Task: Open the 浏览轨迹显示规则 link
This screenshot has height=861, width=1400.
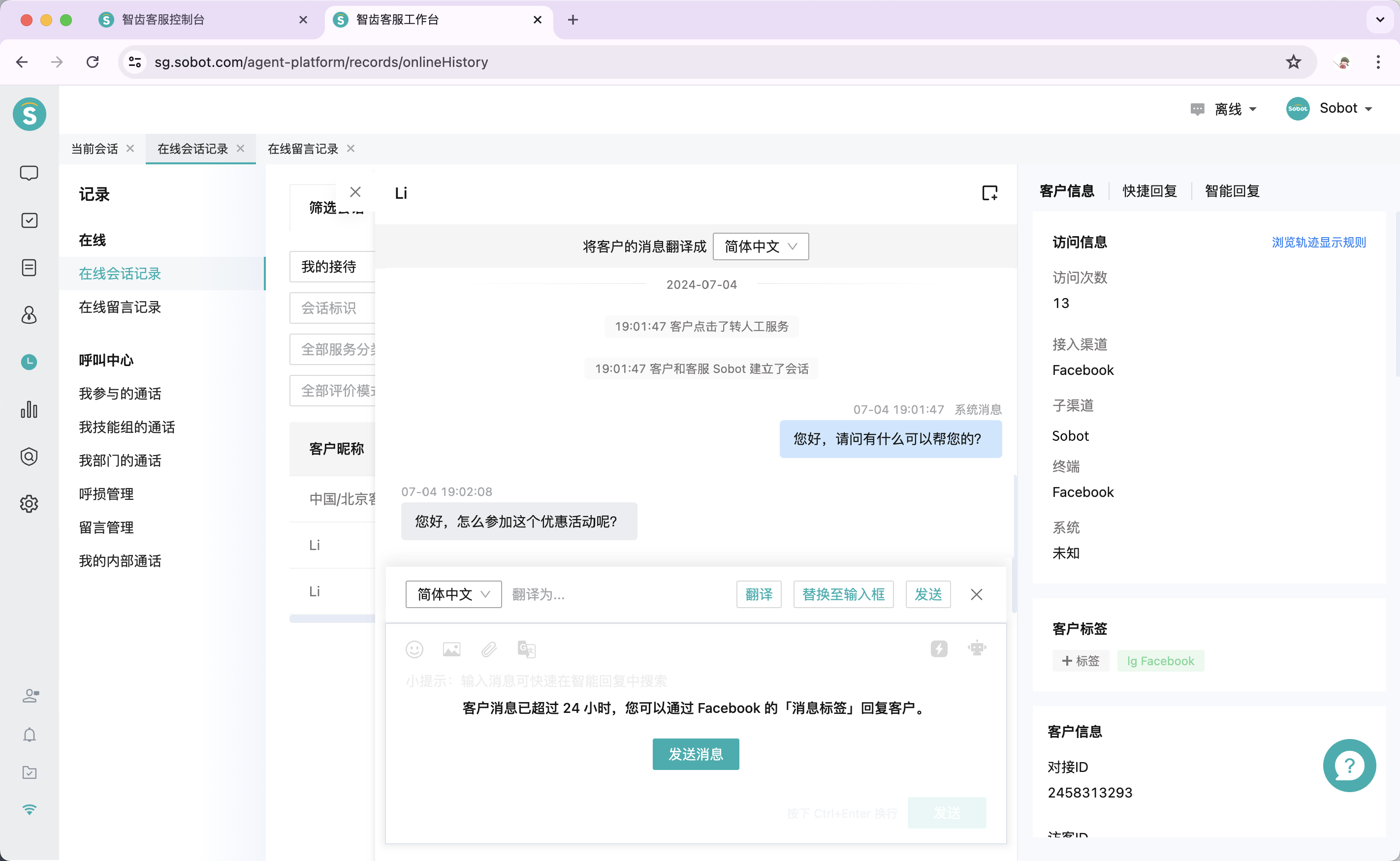Action: click(x=1319, y=243)
